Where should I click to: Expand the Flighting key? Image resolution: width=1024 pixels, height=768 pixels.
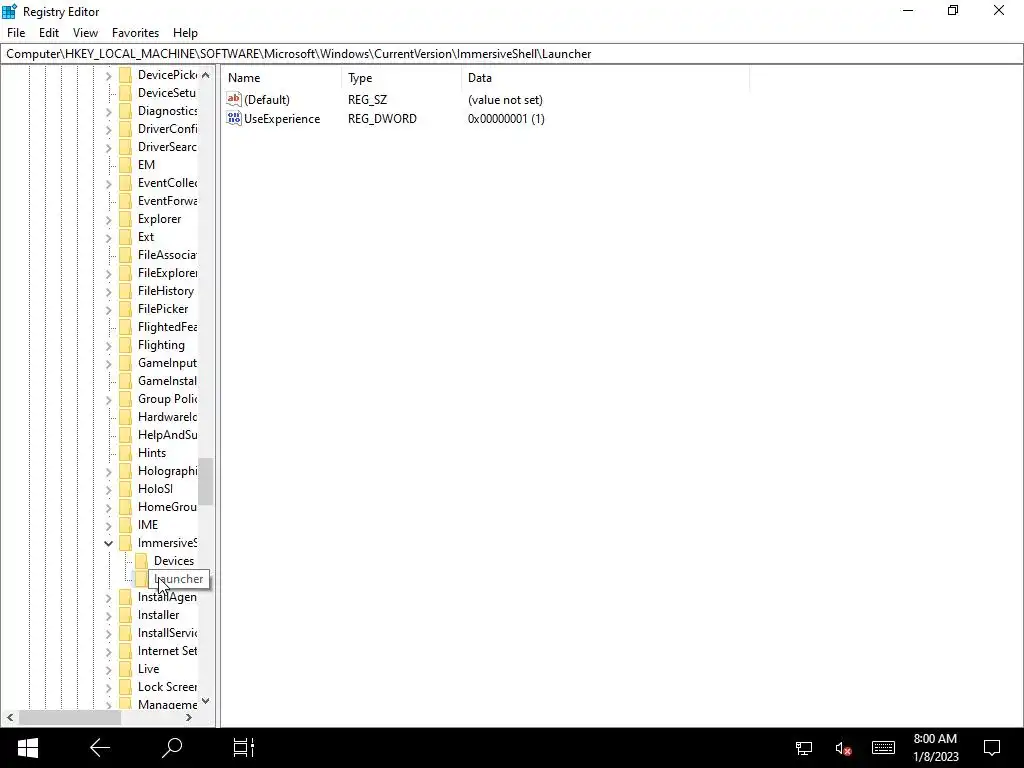click(x=108, y=345)
